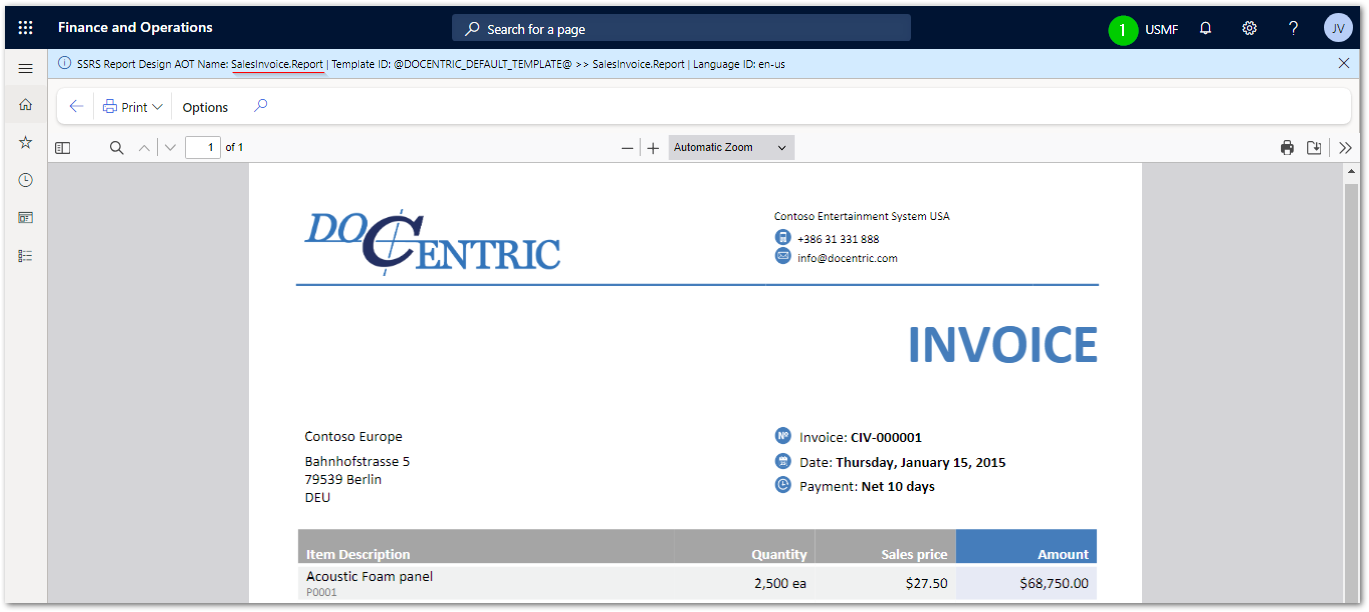Viewport: 1369px width, 612px height.
Task: Open the Settings gear menu
Action: tap(1249, 28)
